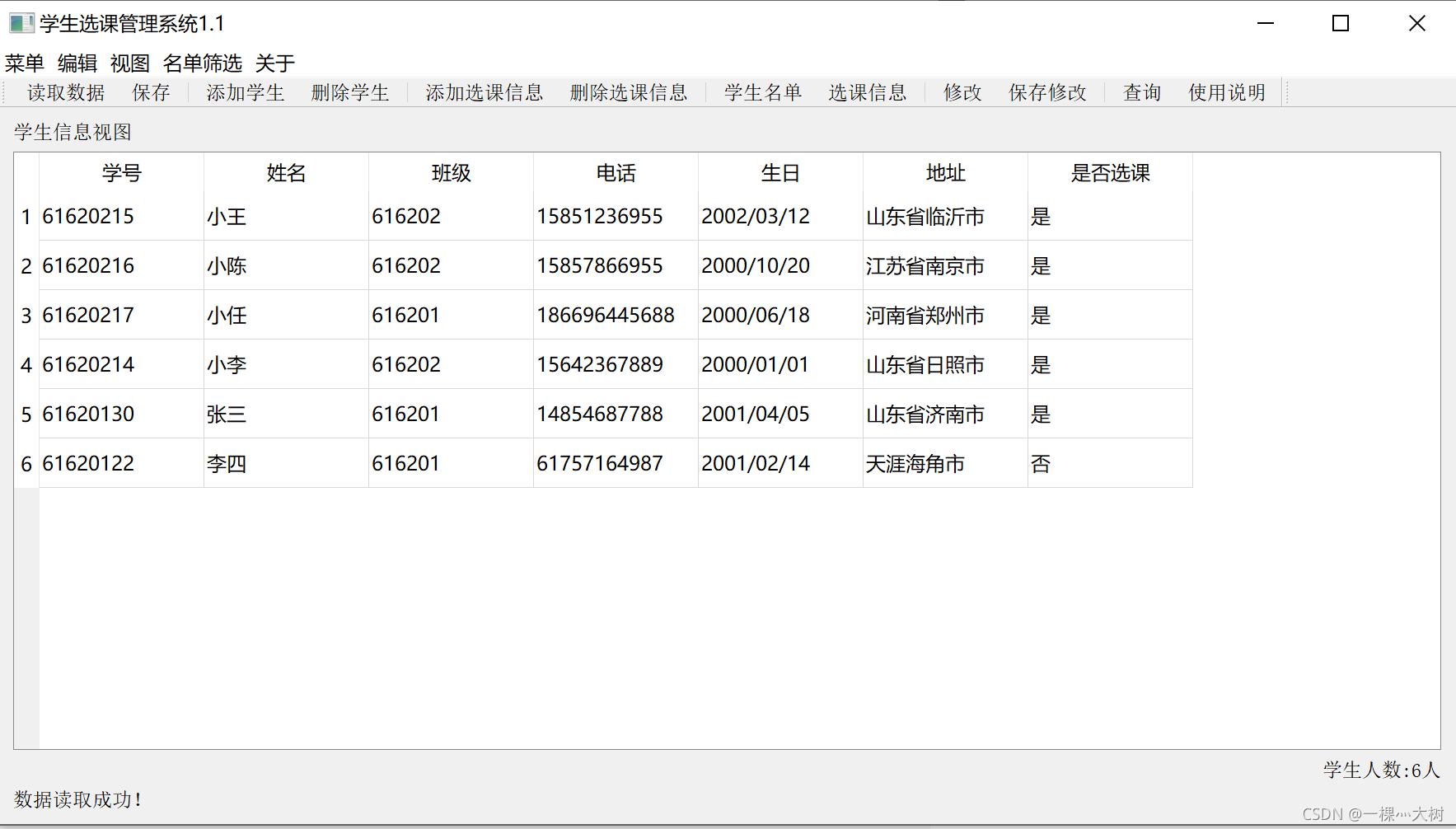Select student ID cell 61620215
The height and width of the screenshot is (829, 1456).
121,217
